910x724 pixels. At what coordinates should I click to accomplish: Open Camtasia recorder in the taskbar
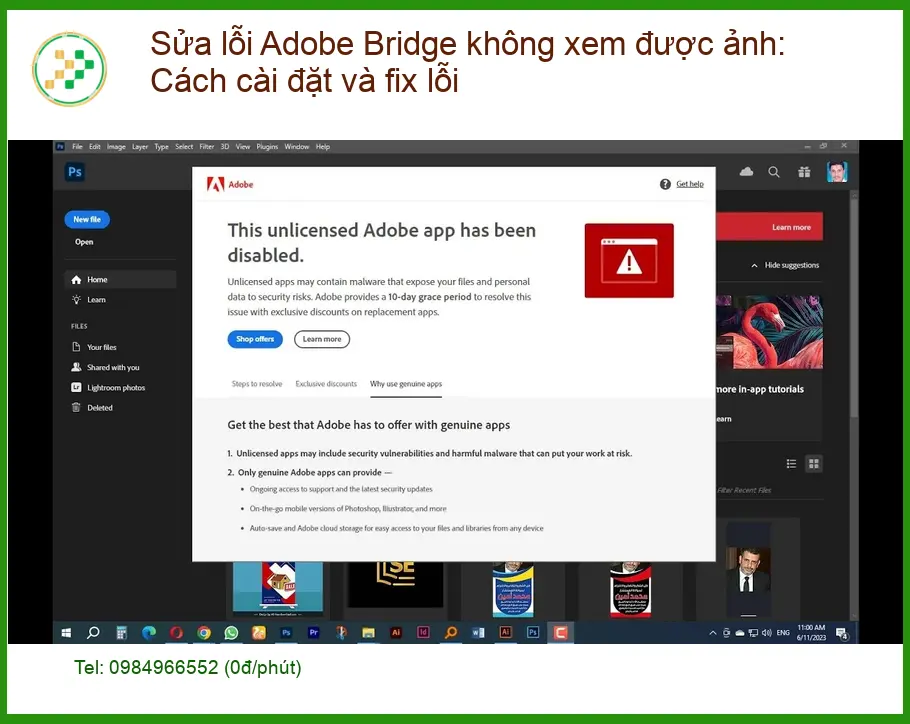pos(561,633)
